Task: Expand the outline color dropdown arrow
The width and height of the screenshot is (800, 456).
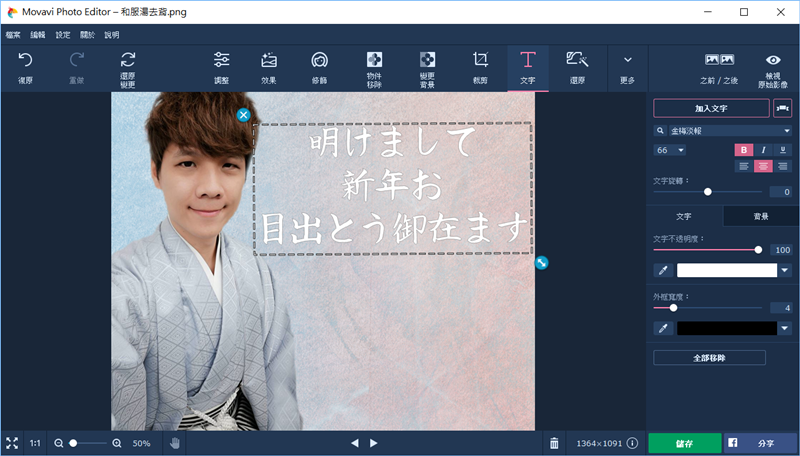Action: (x=785, y=328)
